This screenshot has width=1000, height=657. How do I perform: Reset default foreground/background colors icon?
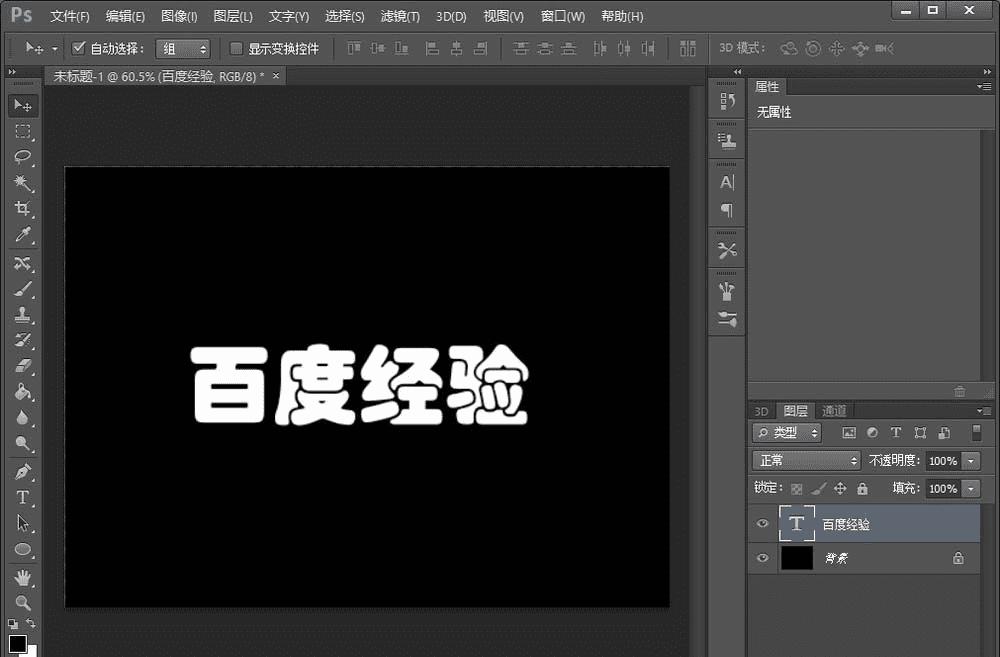pos(13,624)
